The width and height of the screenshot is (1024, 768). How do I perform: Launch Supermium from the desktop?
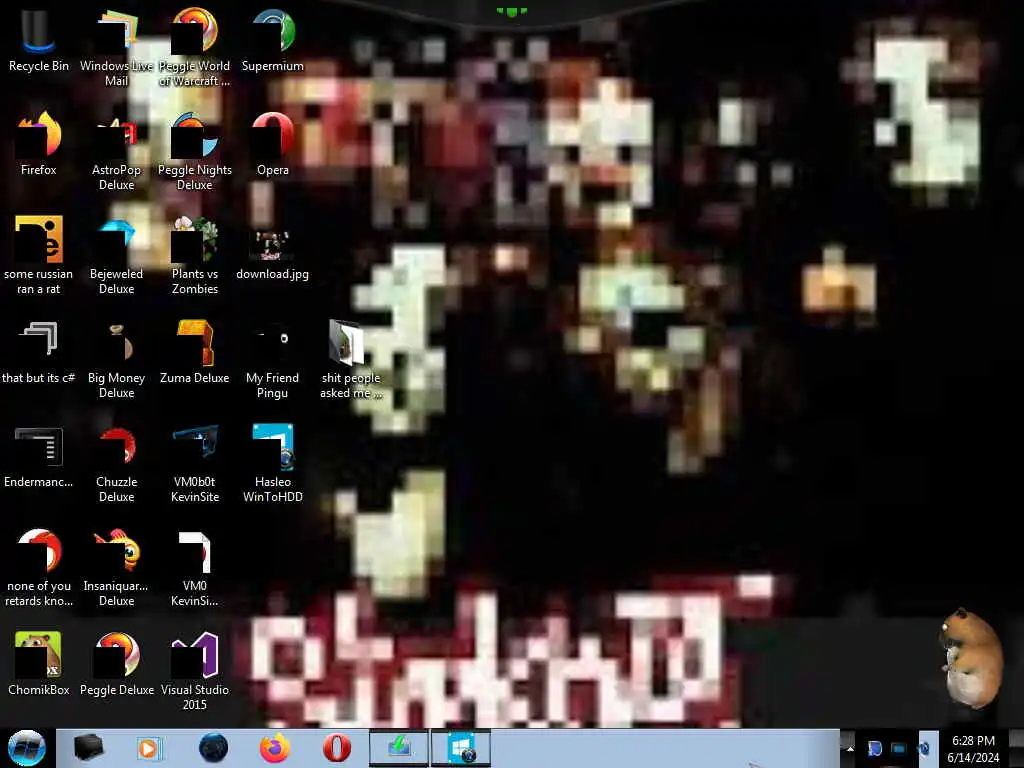click(x=272, y=40)
